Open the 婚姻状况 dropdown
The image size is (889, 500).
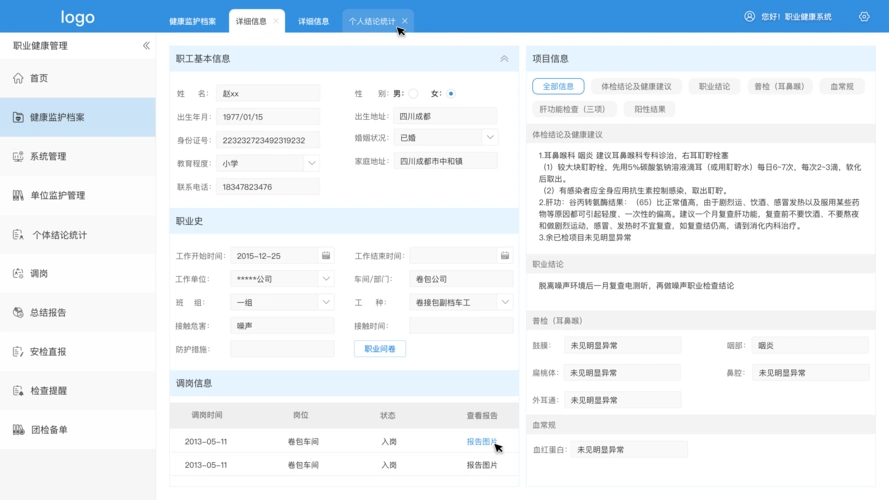(x=490, y=137)
